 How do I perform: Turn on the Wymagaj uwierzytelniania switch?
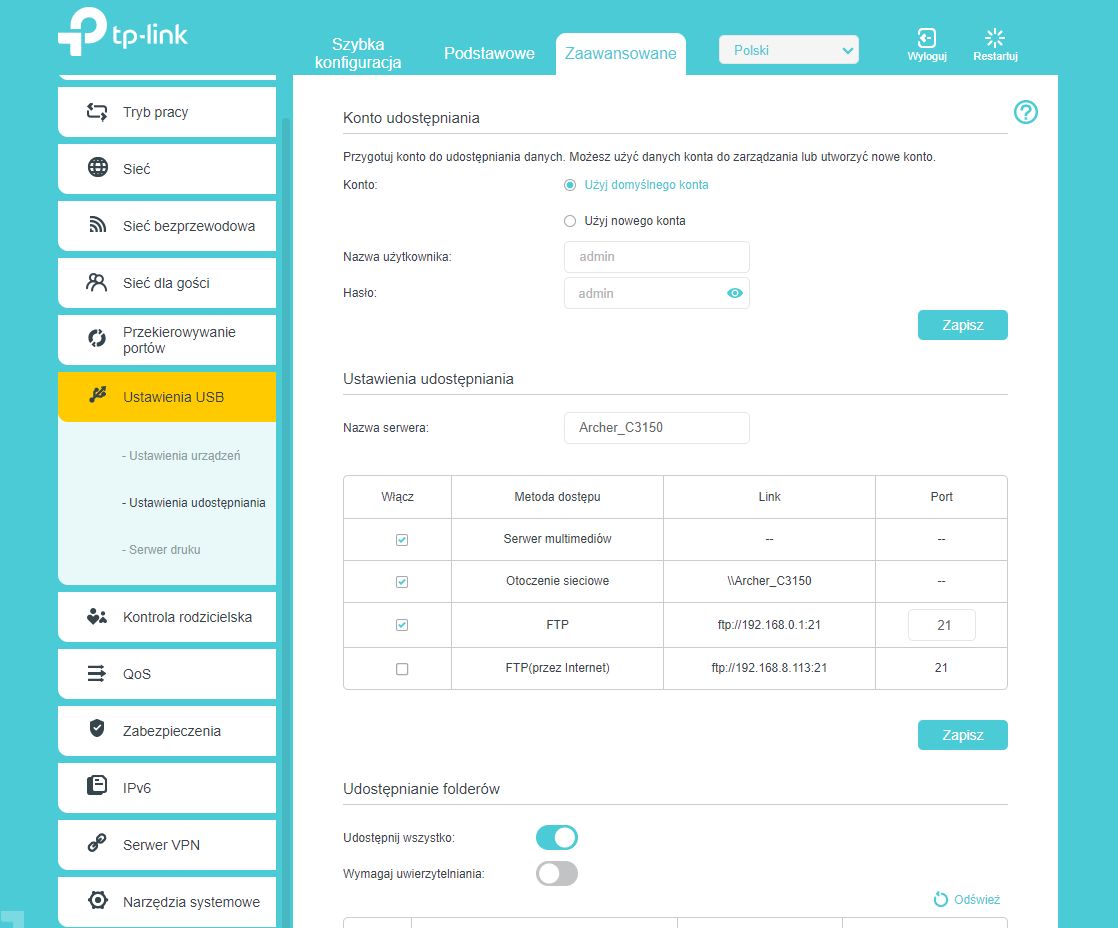pos(557,874)
